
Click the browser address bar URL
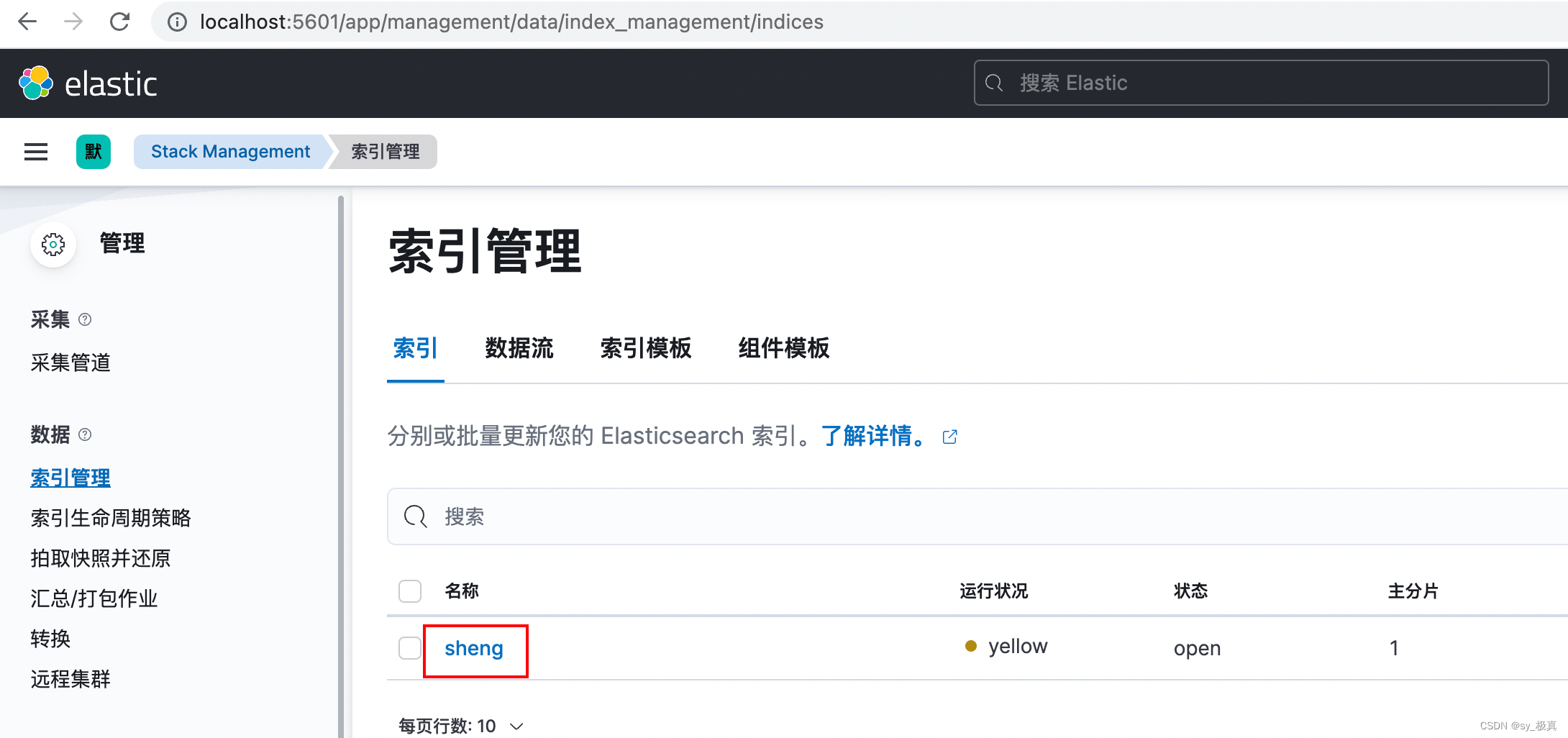click(x=511, y=22)
